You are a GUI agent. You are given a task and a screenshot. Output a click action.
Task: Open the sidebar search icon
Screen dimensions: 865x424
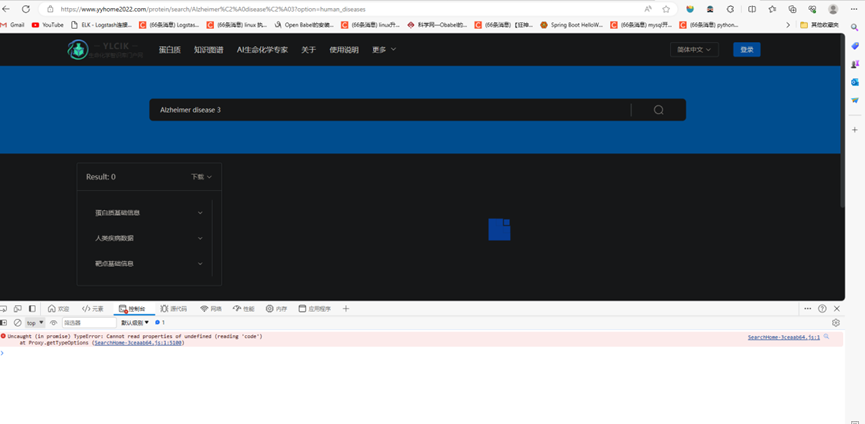coord(855,28)
